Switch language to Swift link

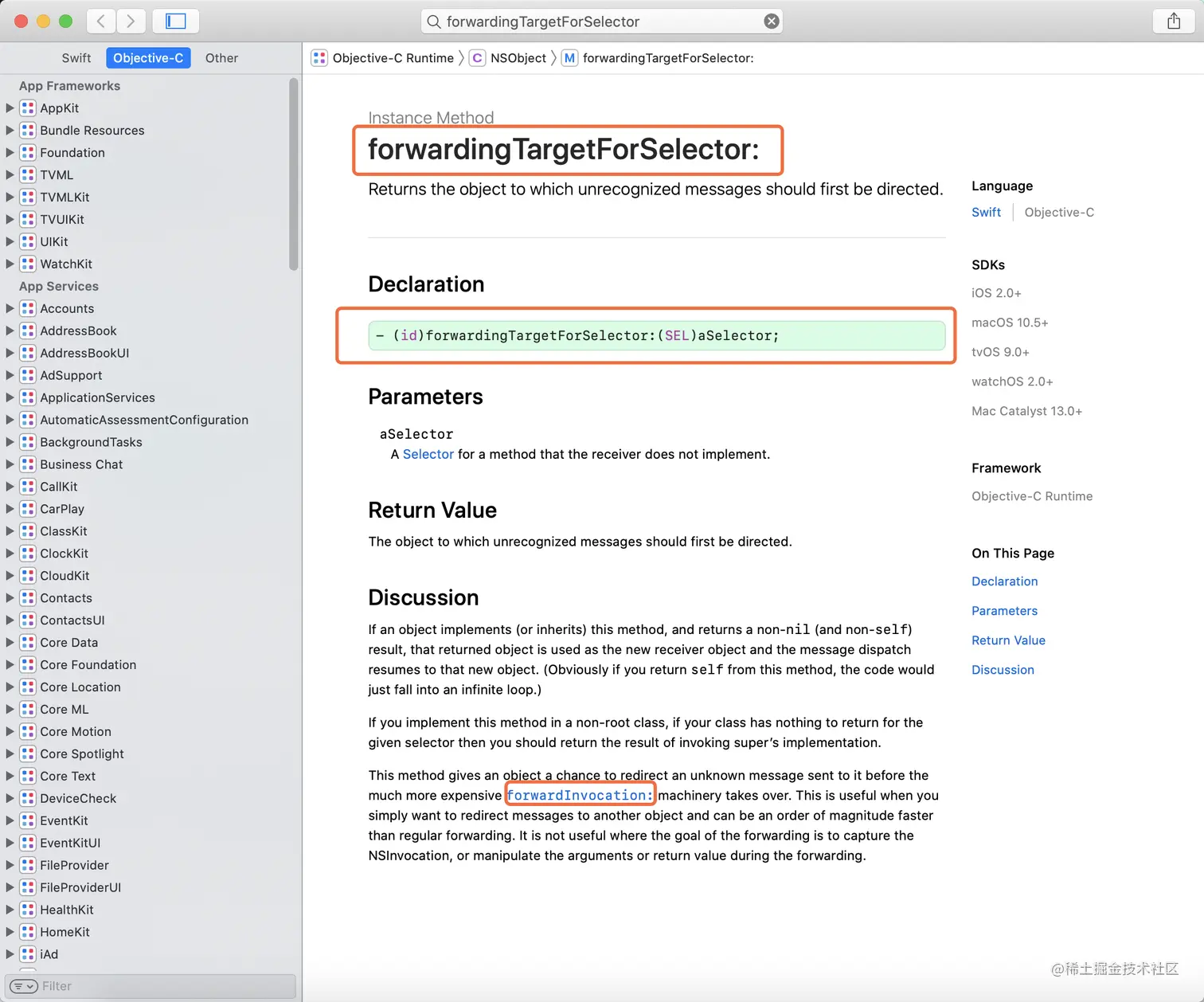[x=986, y=213]
